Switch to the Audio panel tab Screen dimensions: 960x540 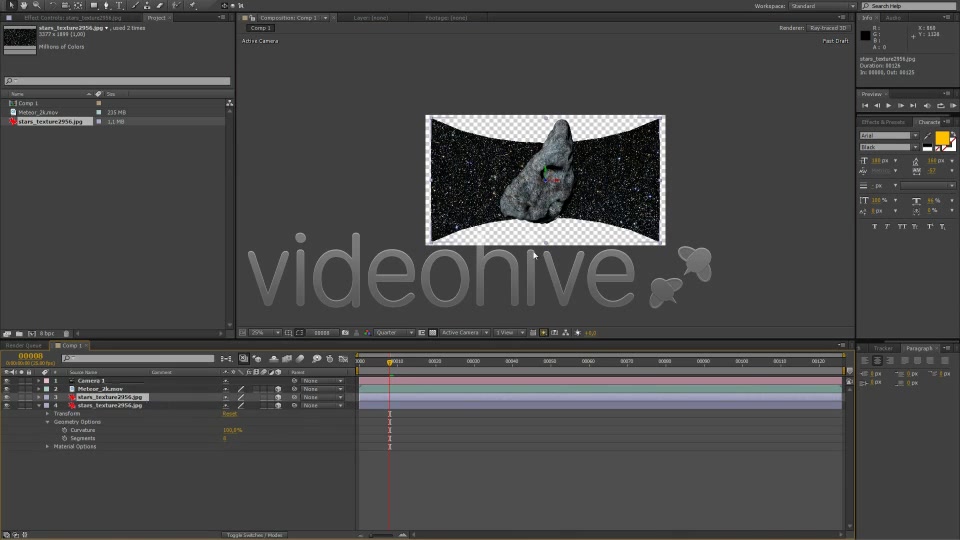pos(893,18)
